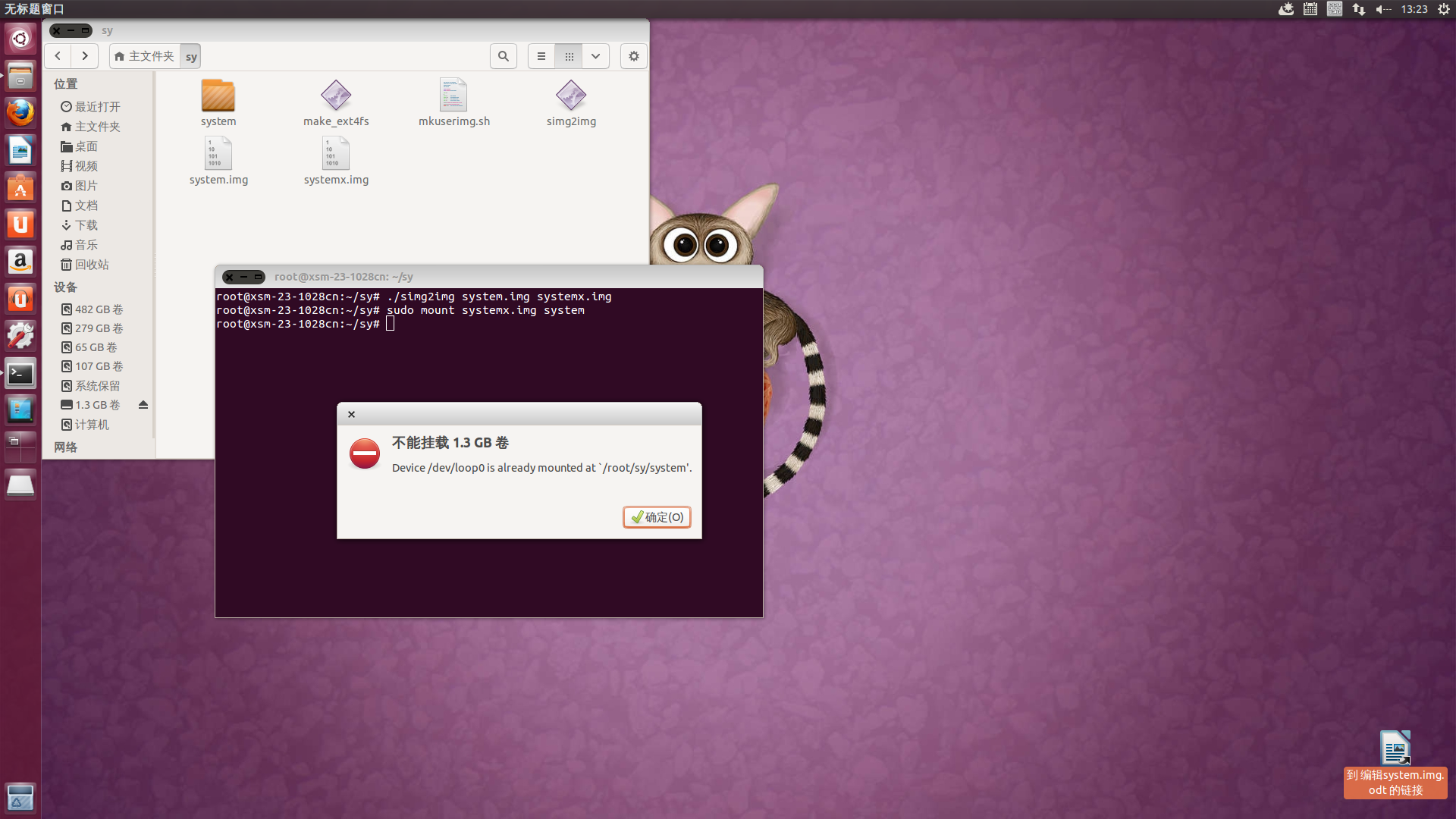Screen dimensions: 1456x819
Task: Go forward in file manager
Action: coord(85,56)
